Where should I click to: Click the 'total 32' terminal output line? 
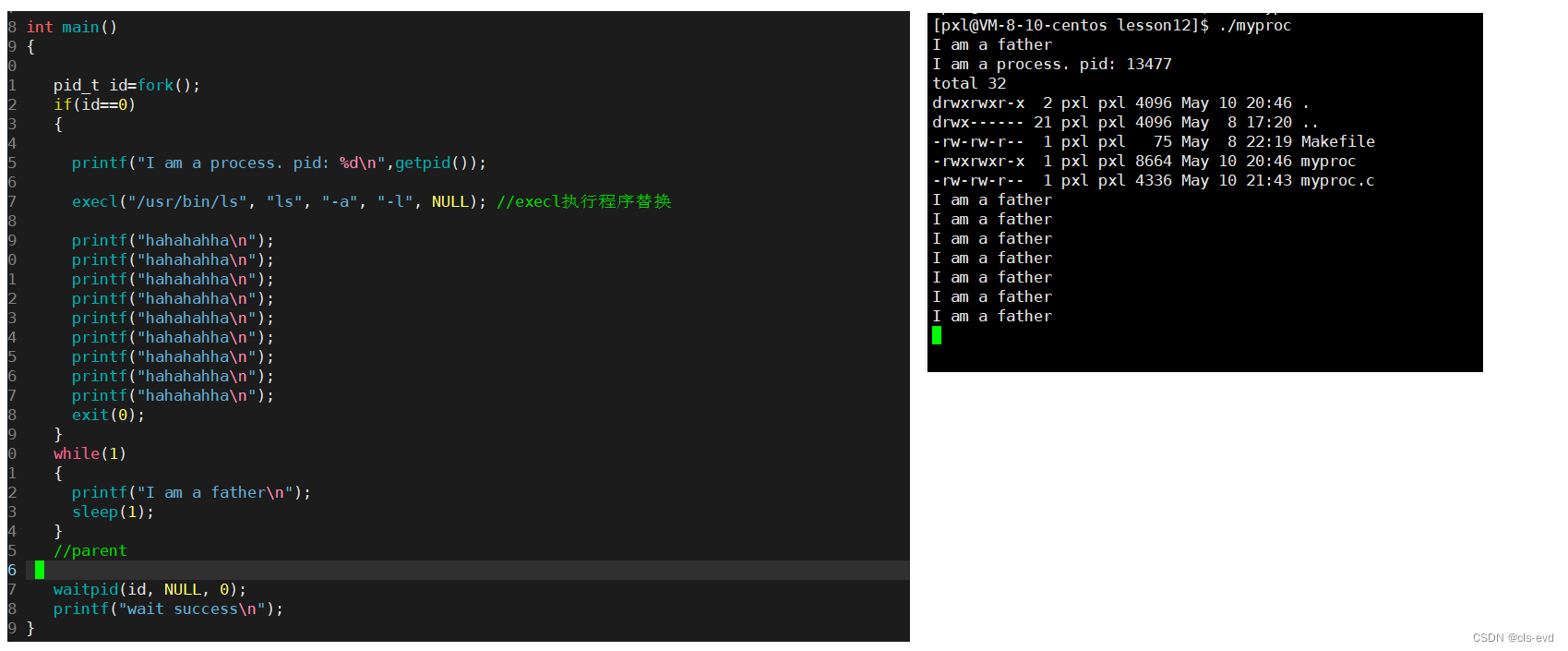pos(969,84)
